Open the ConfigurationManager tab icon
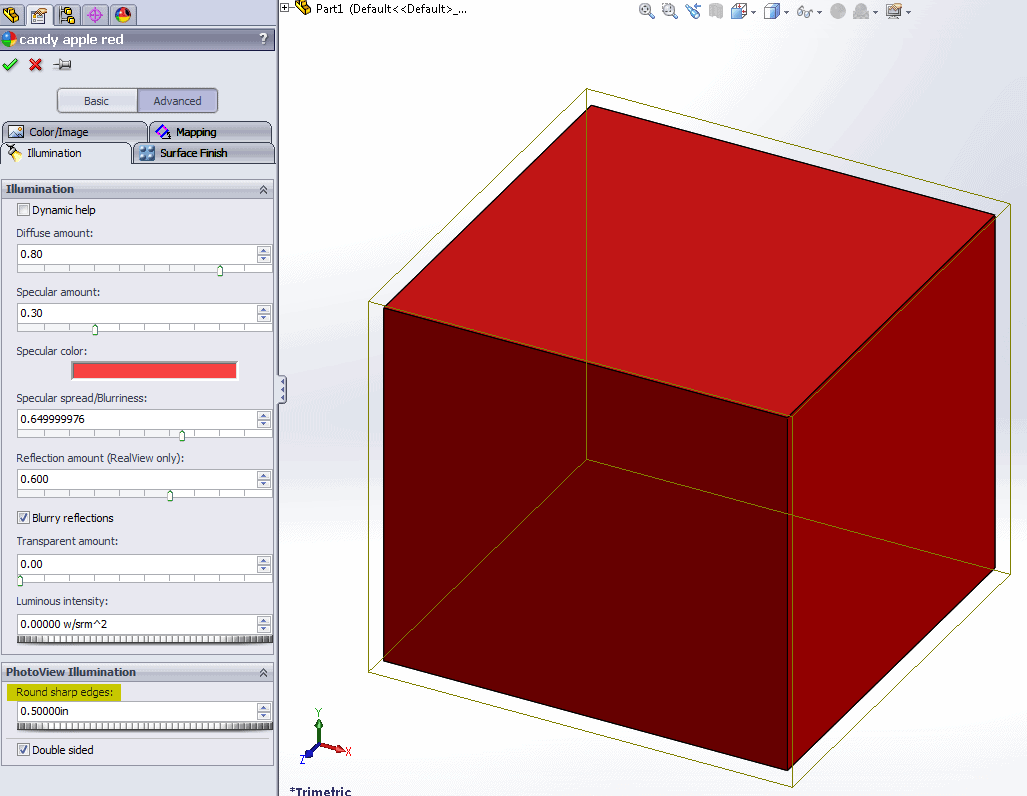 click(67, 14)
